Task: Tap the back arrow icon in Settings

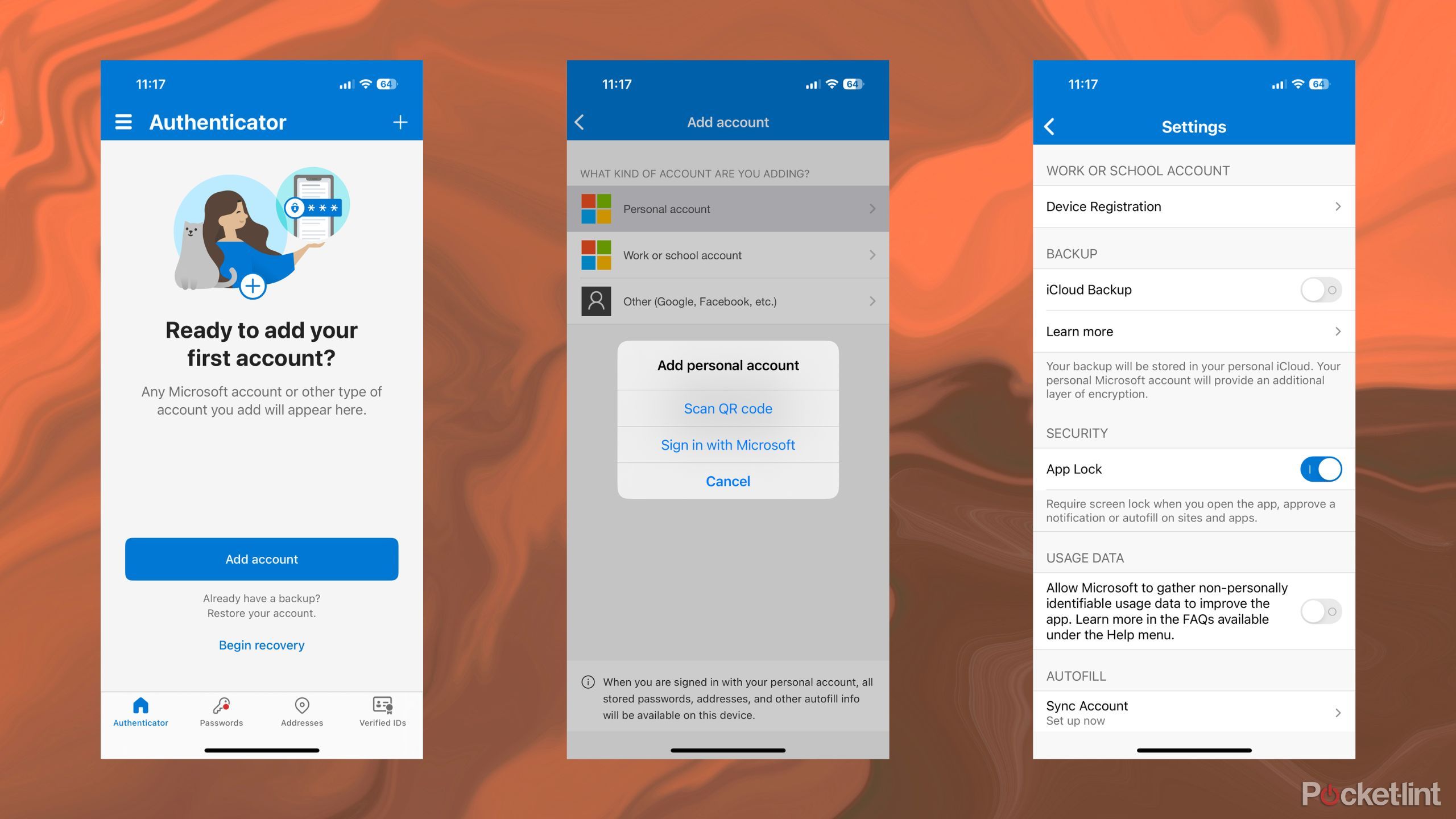Action: [x=1049, y=126]
